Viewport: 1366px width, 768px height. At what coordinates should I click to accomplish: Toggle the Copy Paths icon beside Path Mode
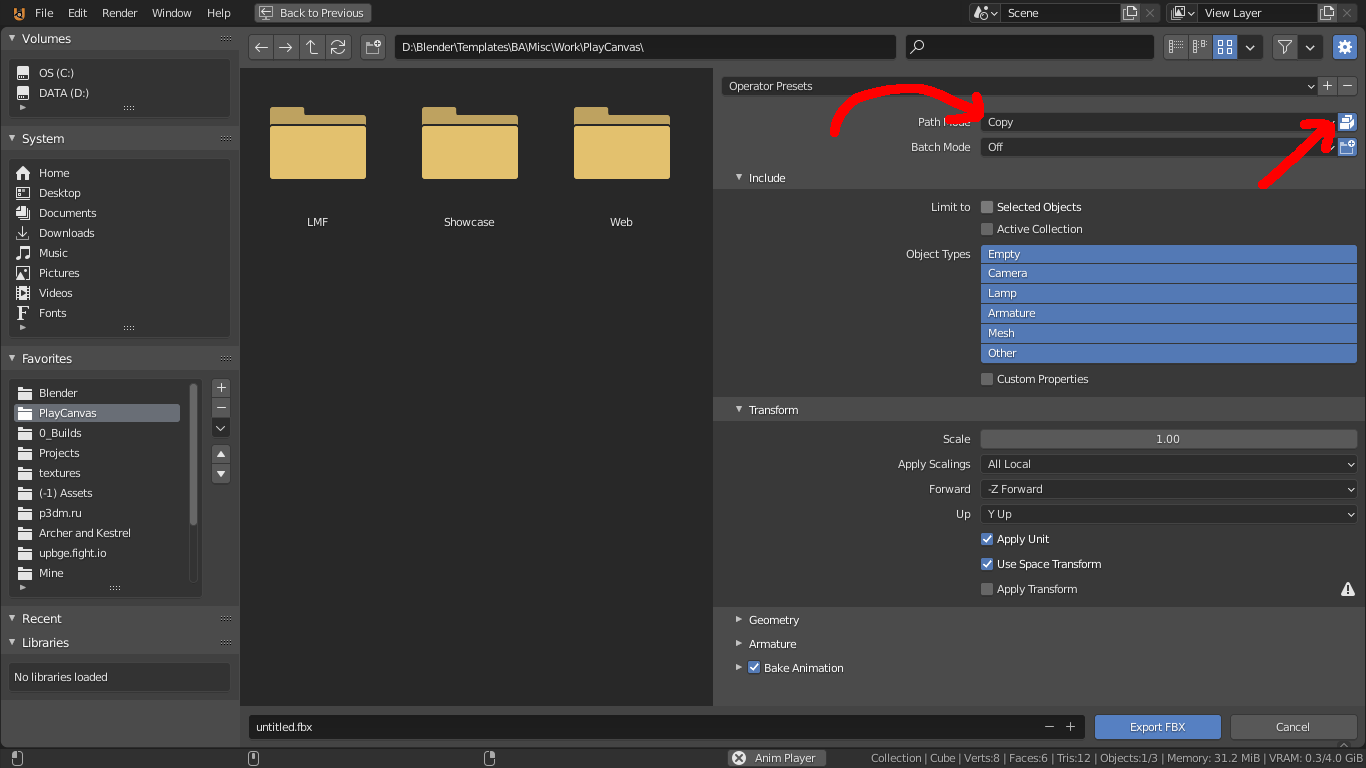click(1346, 121)
